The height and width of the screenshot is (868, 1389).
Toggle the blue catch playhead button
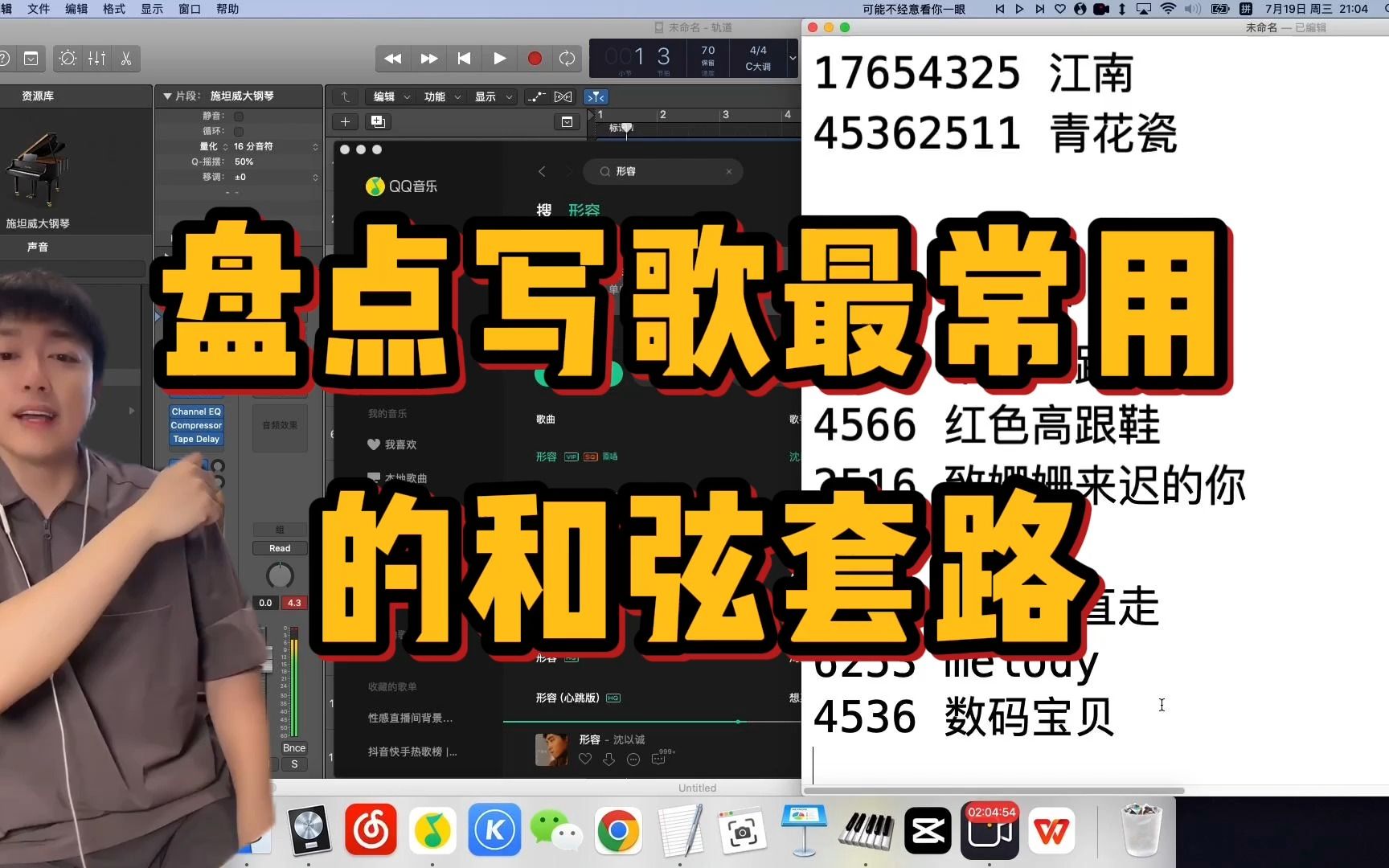596,96
